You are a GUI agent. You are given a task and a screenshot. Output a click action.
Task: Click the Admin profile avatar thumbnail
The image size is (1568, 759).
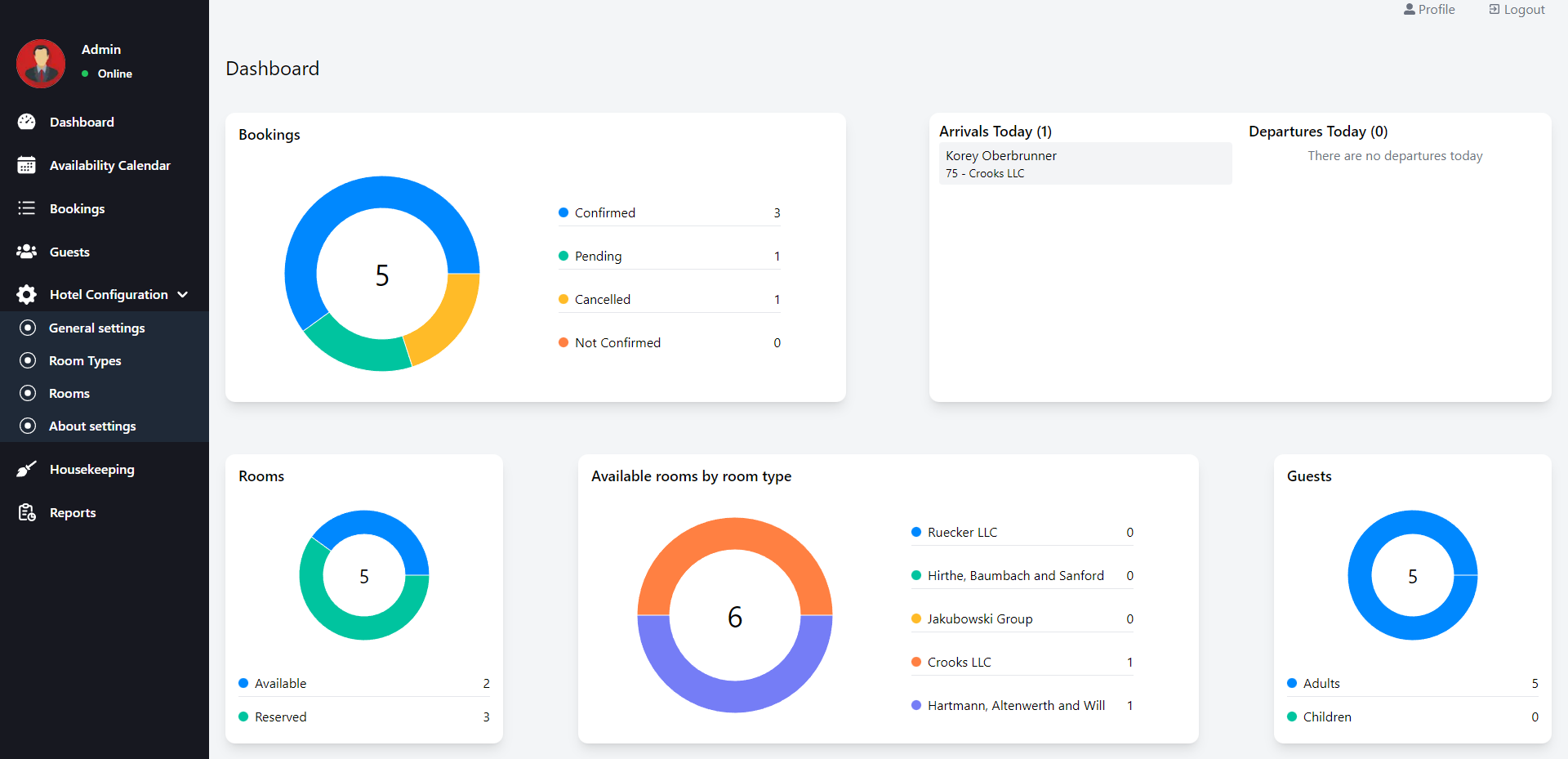pos(40,63)
